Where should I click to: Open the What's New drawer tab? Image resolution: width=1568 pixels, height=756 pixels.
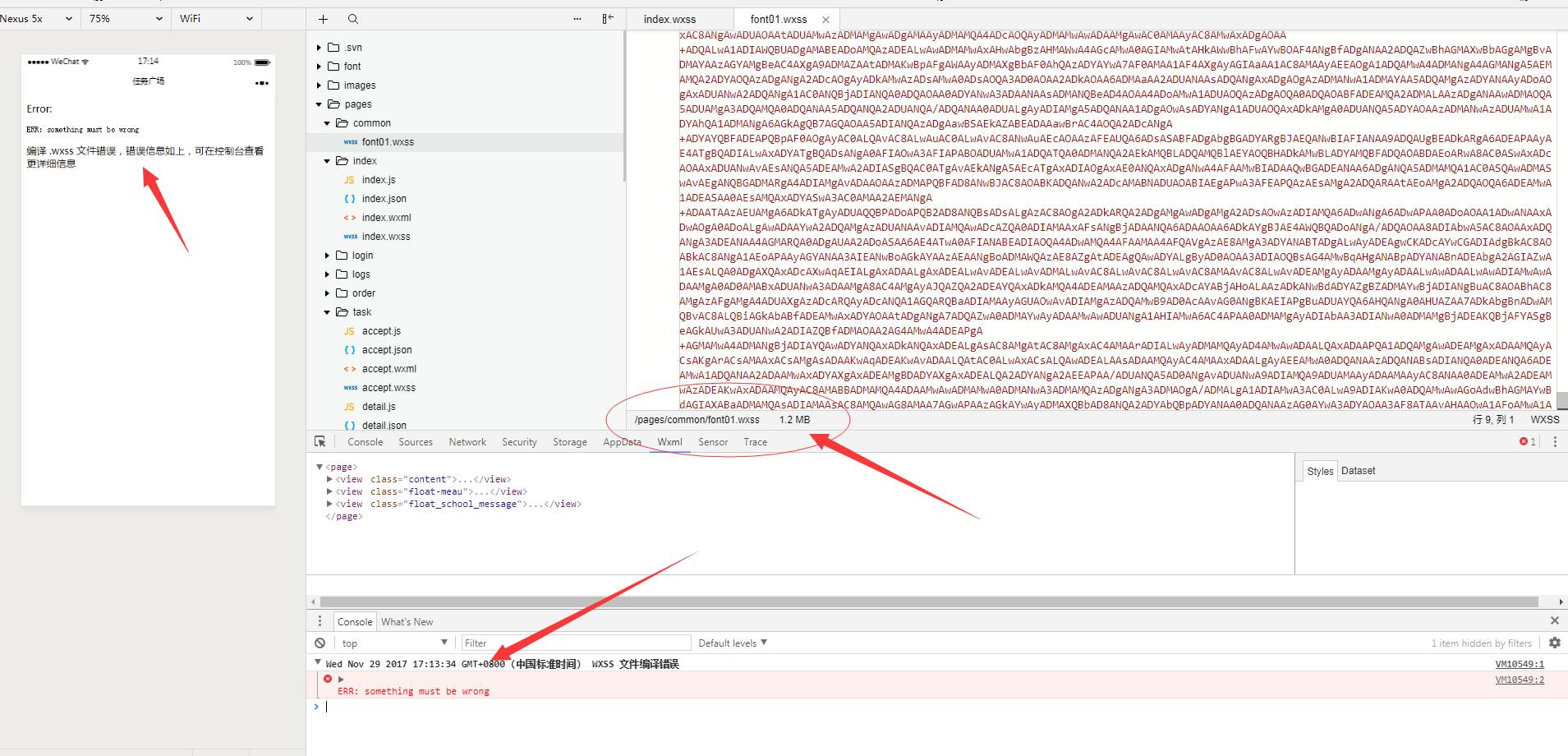point(407,622)
